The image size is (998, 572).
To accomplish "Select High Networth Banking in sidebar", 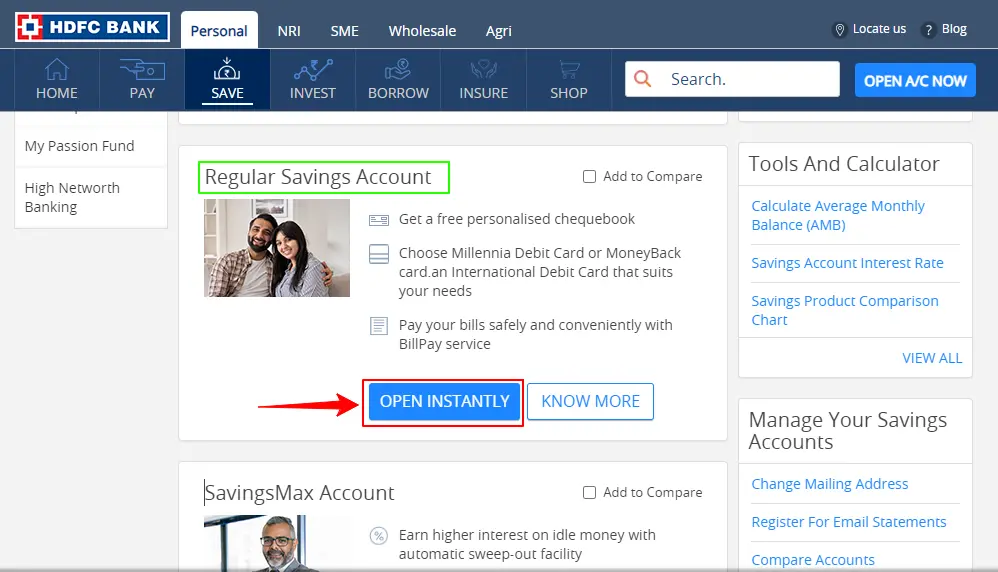I will [72, 197].
